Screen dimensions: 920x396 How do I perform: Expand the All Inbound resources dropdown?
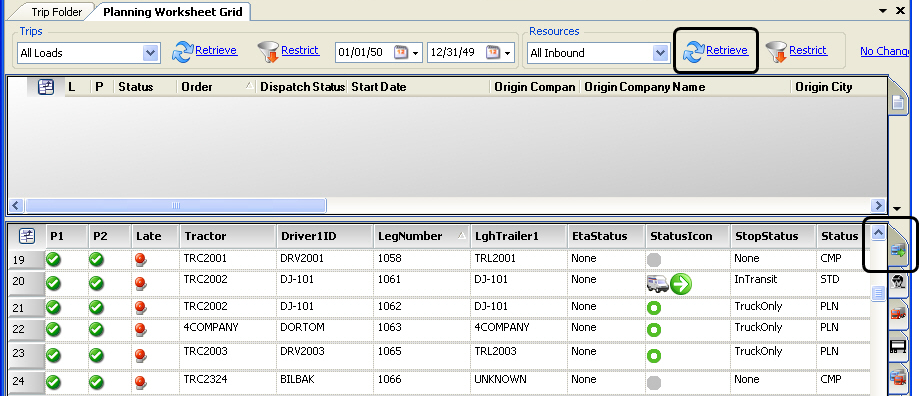pyautogui.click(x=661, y=53)
